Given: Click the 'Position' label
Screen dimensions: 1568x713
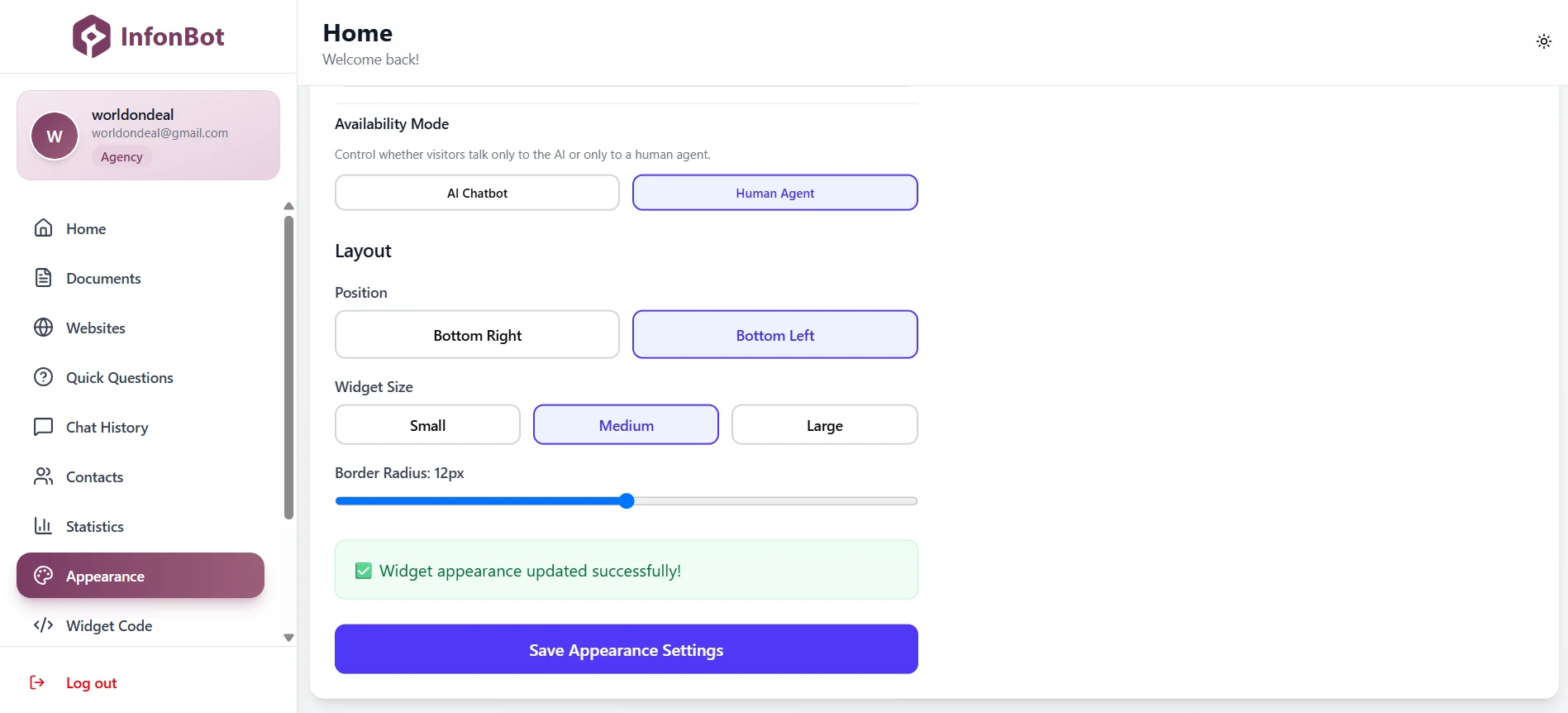Looking at the screenshot, I should point(360,293).
